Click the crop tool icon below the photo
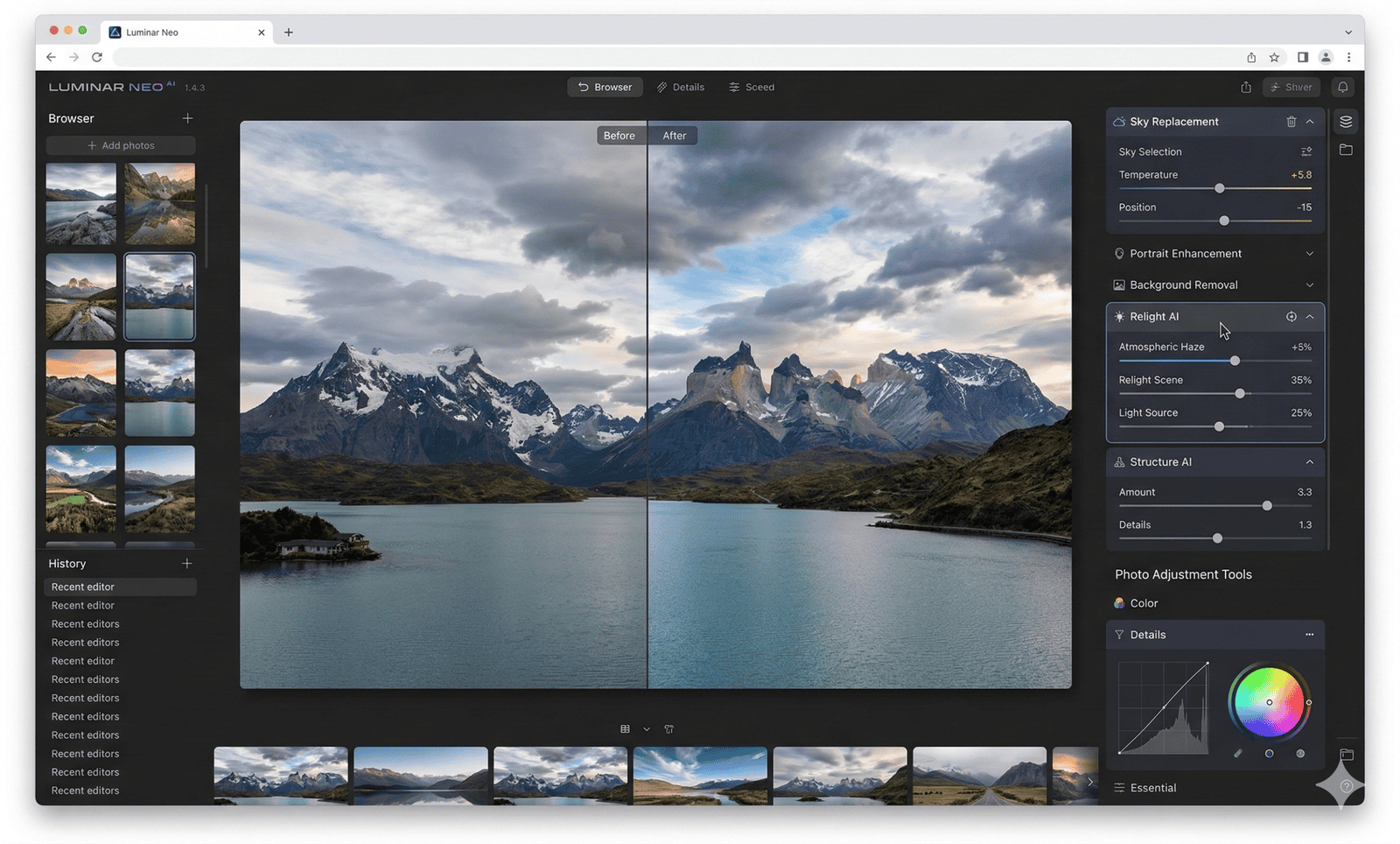The image size is (1400, 844). (x=668, y=728)
